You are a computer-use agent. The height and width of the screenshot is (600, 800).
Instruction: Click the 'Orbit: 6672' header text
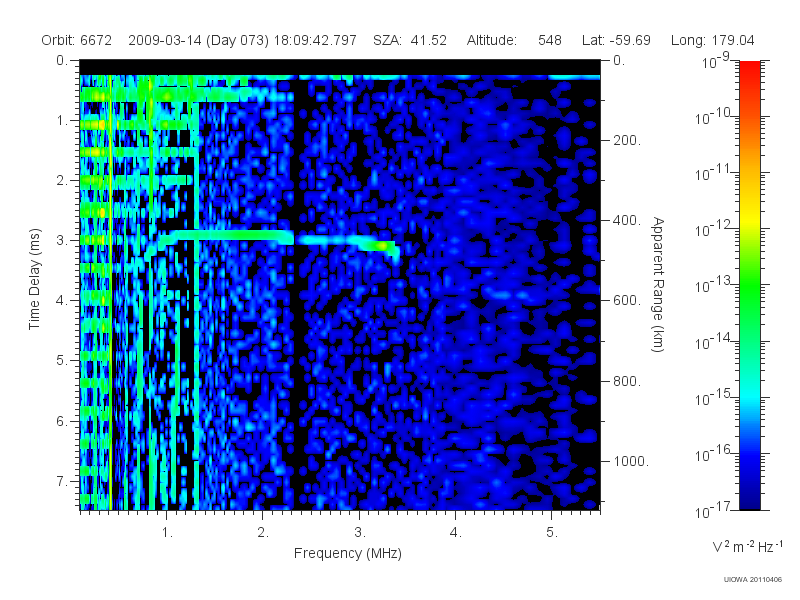pyautogui.click(x=77, y=40)
